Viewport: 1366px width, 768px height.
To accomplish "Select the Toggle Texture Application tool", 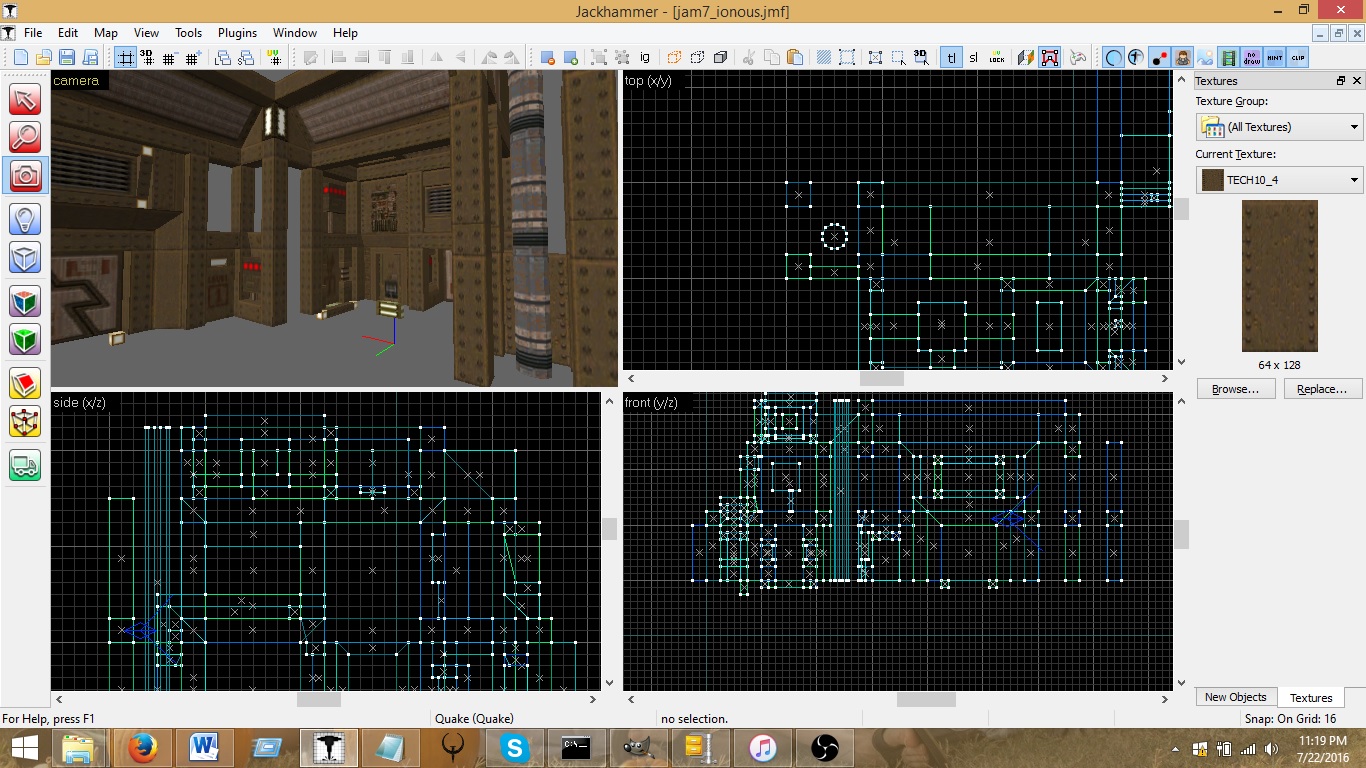I will [25, 300].
